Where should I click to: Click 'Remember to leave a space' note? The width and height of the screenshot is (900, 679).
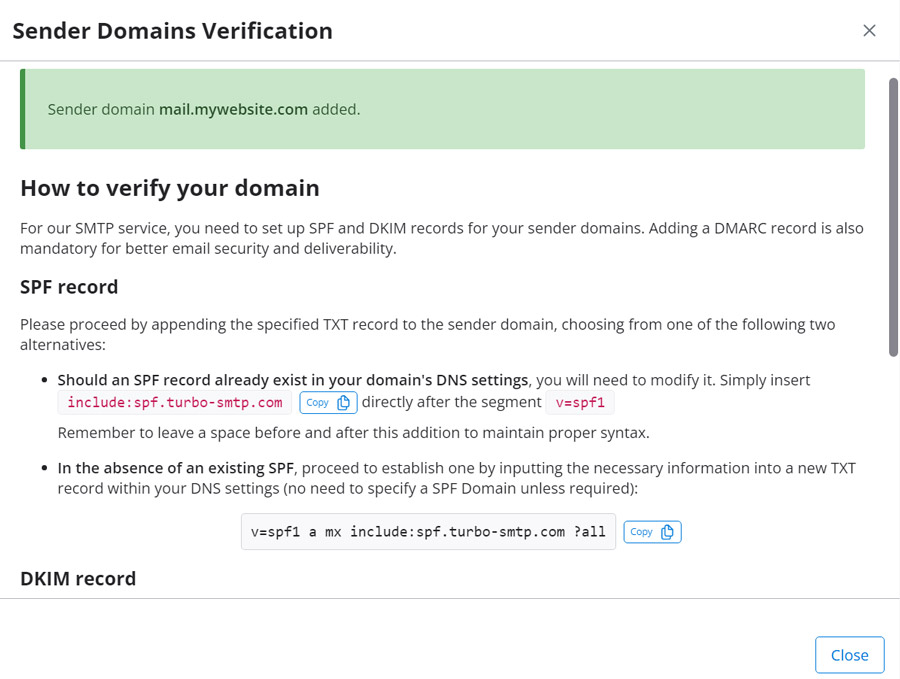354,433
